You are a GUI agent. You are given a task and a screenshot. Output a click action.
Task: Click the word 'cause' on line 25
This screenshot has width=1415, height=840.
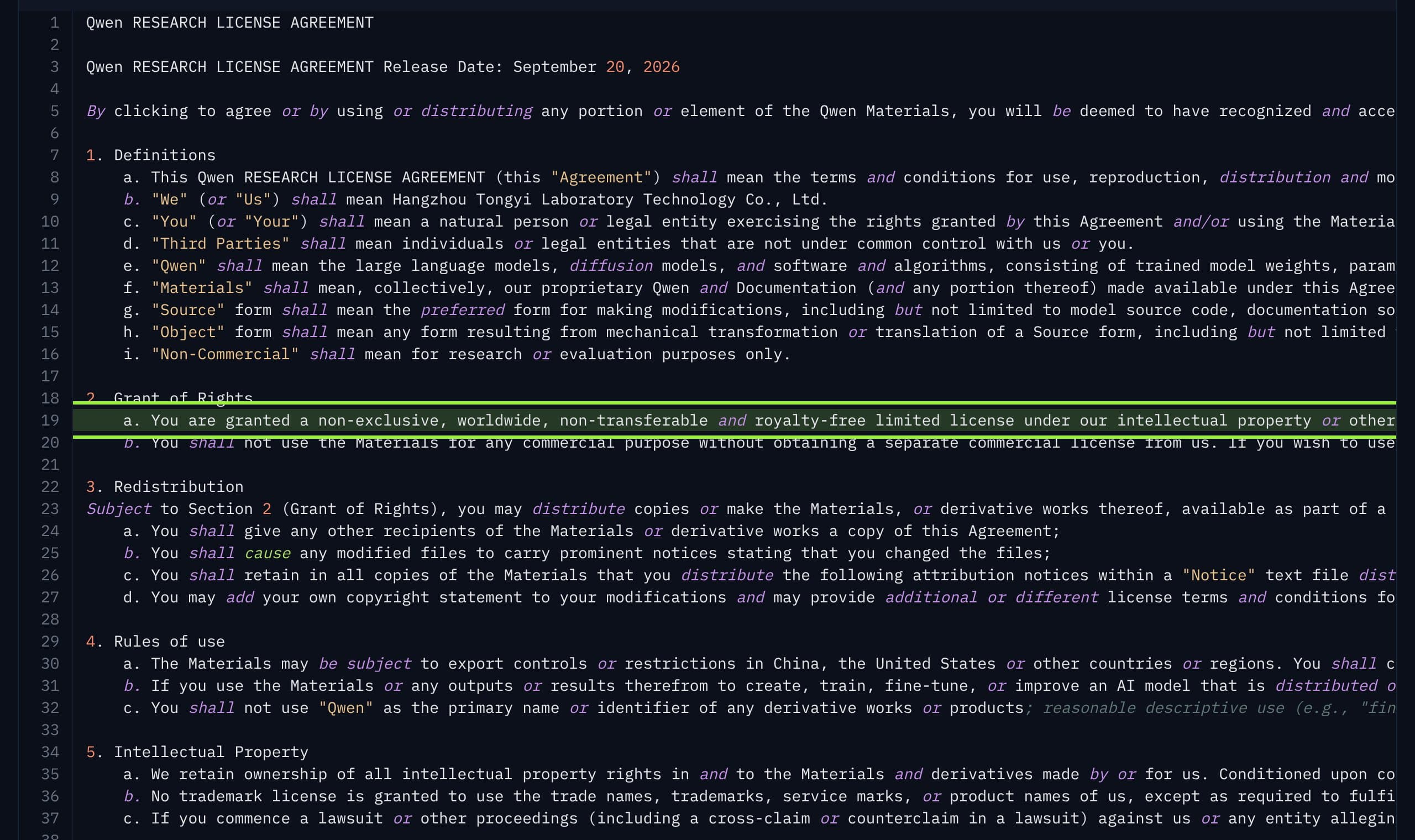point(268,553)
